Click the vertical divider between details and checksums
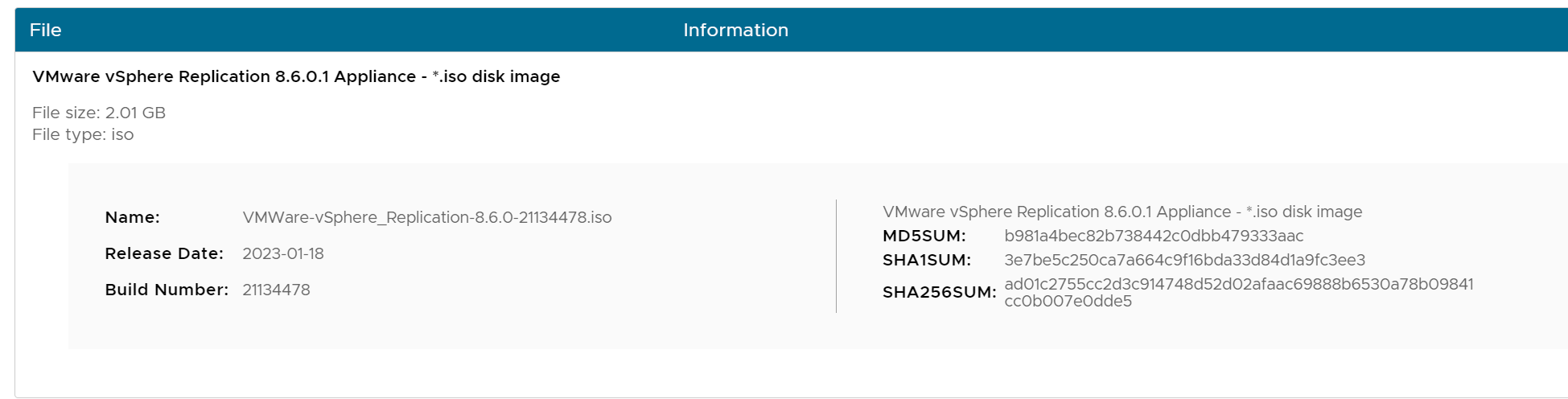1568x399 pixels. click(x=837, y=256)
